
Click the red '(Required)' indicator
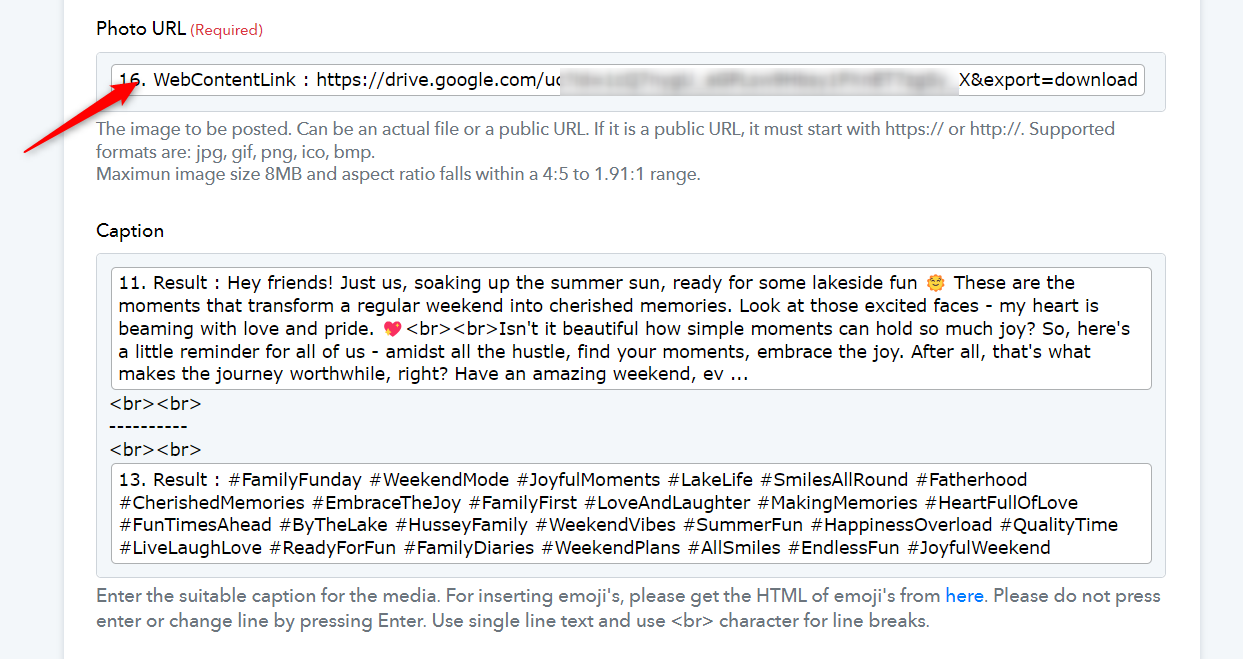pos(227,30)
